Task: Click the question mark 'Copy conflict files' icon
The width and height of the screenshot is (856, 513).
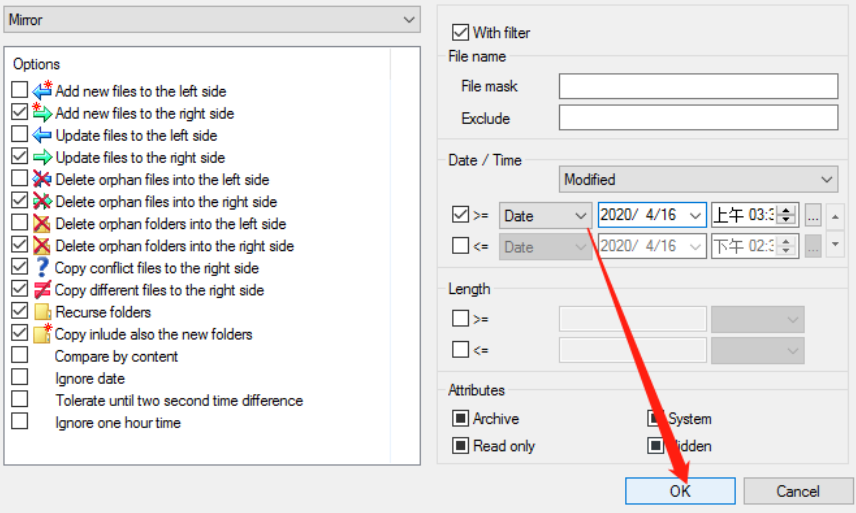Action: 42,267
